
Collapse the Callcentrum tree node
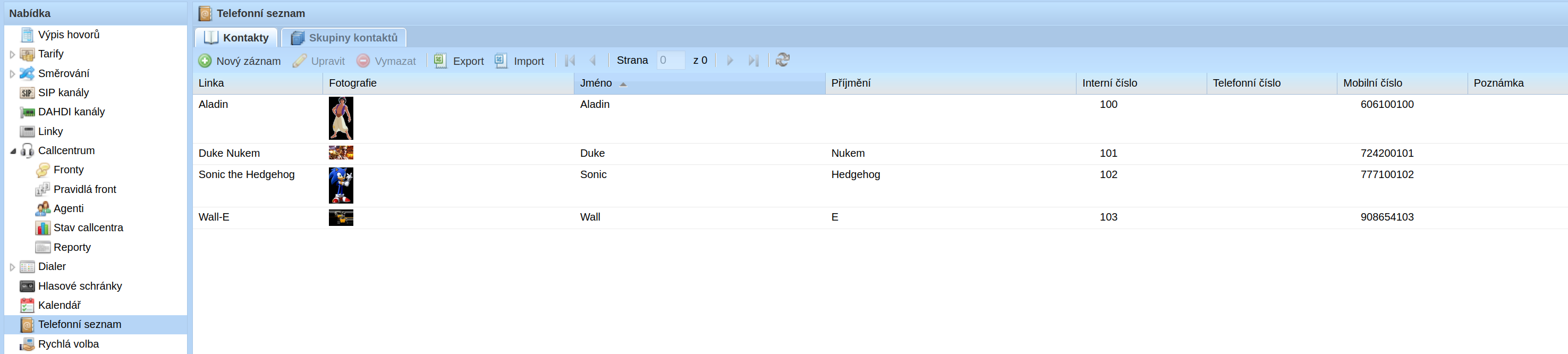point(12,150)
